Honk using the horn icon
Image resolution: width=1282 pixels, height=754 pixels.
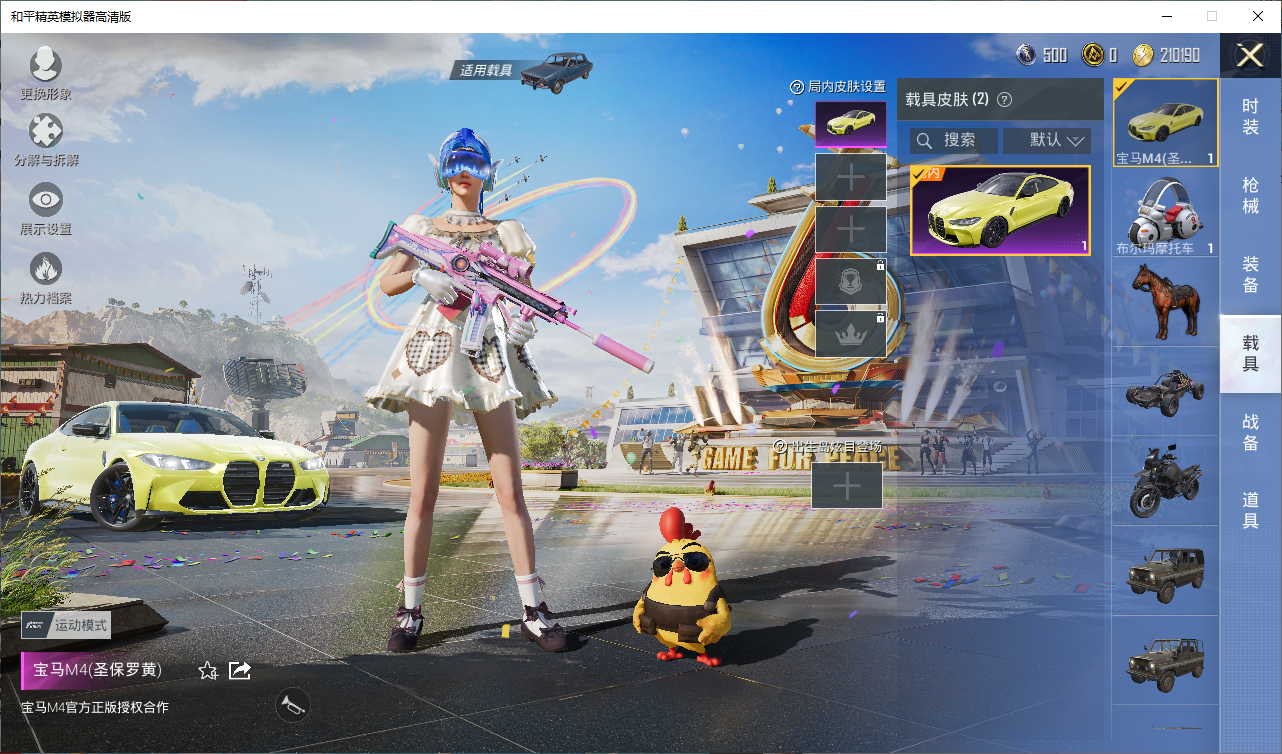pyautogui.click(x=291, y=705)
